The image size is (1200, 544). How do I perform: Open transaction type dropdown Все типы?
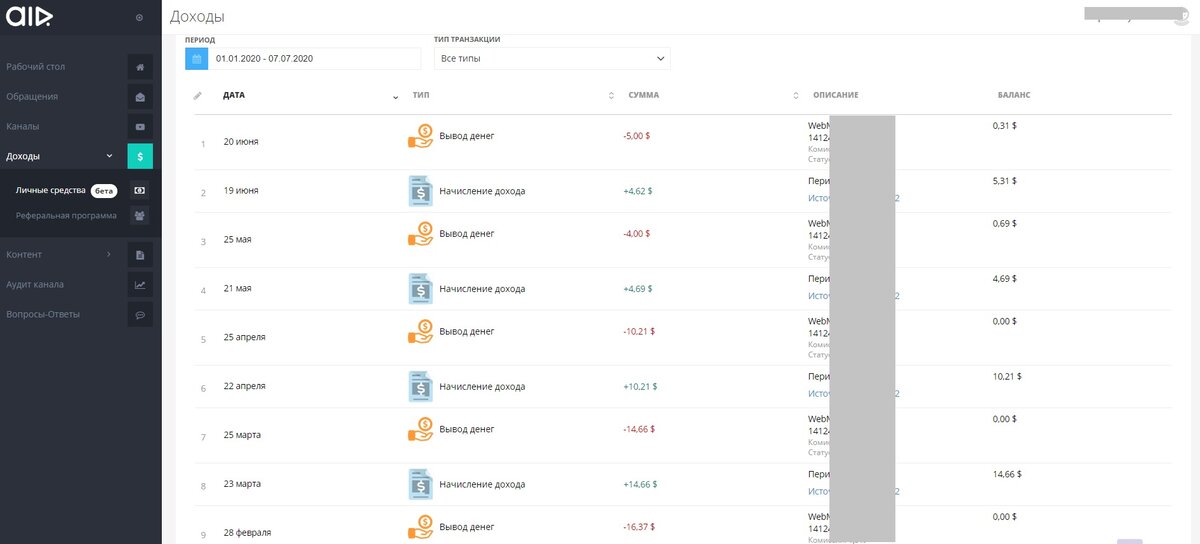point(552,59)
